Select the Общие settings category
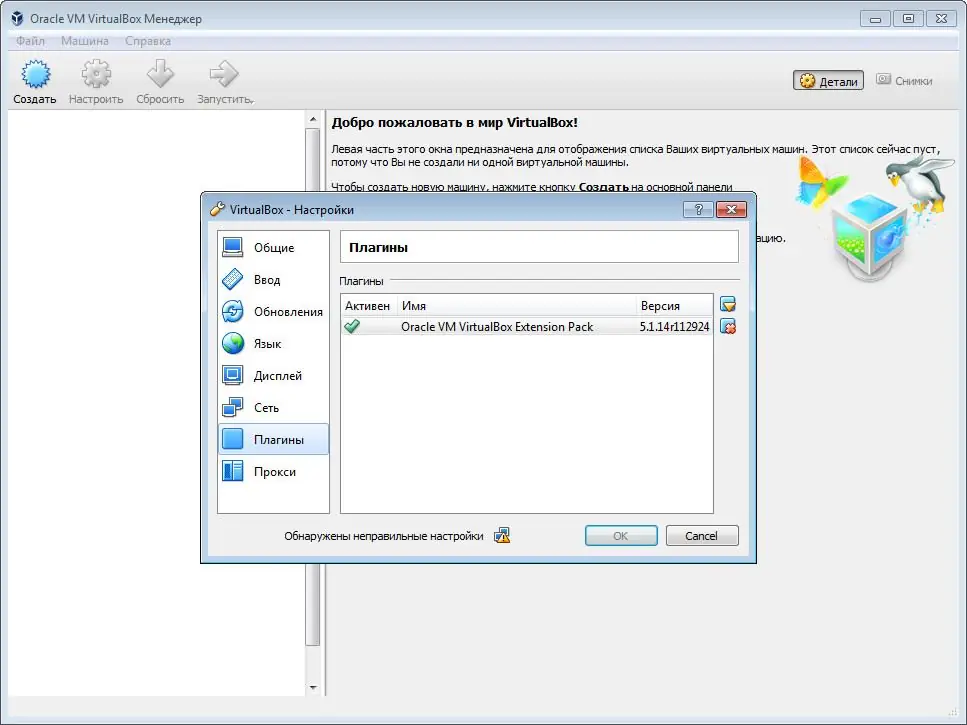This screenshot has width=967, height=725. 273,247
